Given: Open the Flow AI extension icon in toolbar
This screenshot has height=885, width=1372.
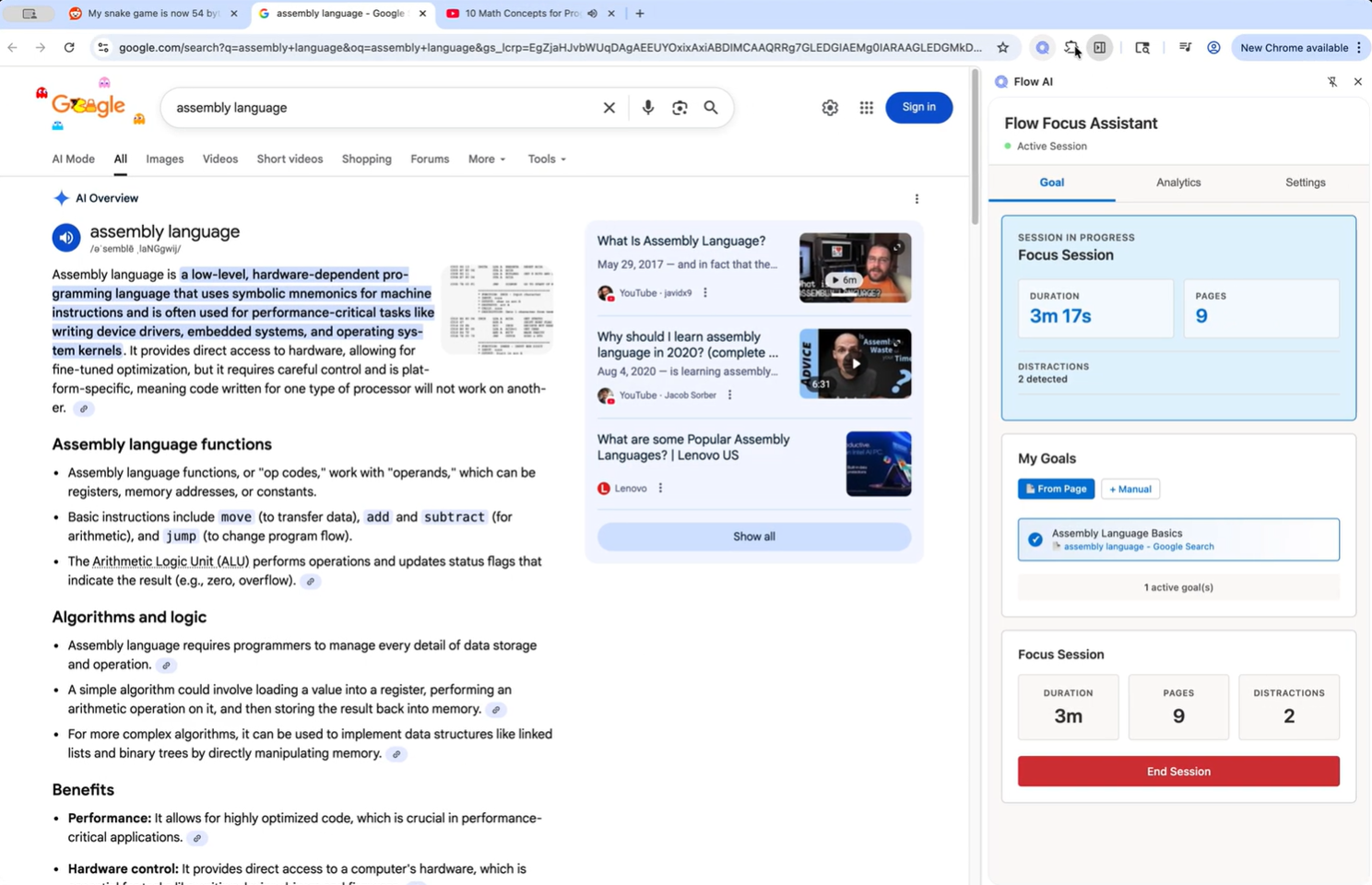Looking at the screenshot, I should tap(1042, 48).
